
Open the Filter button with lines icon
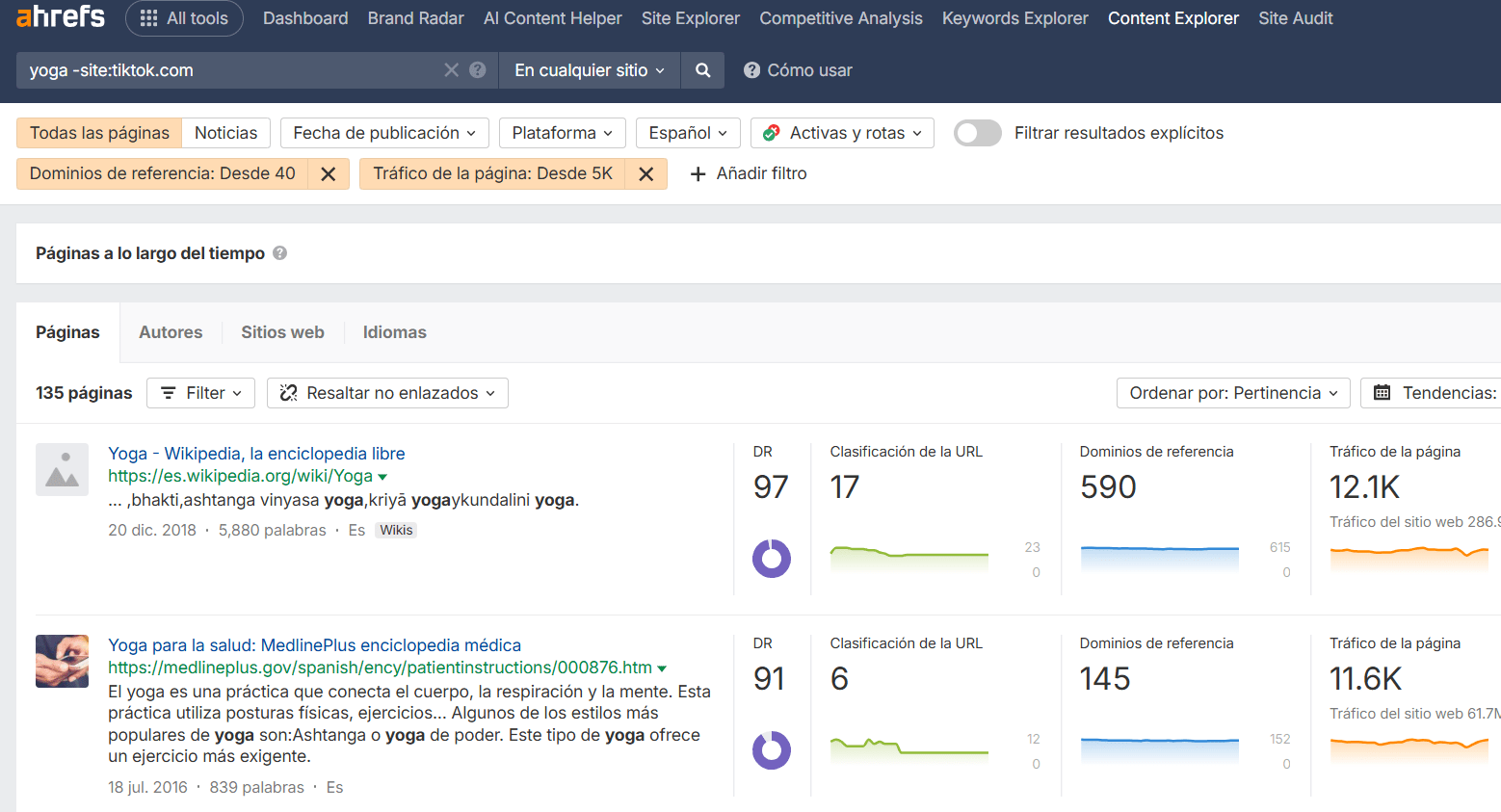(x=200, y=393)
